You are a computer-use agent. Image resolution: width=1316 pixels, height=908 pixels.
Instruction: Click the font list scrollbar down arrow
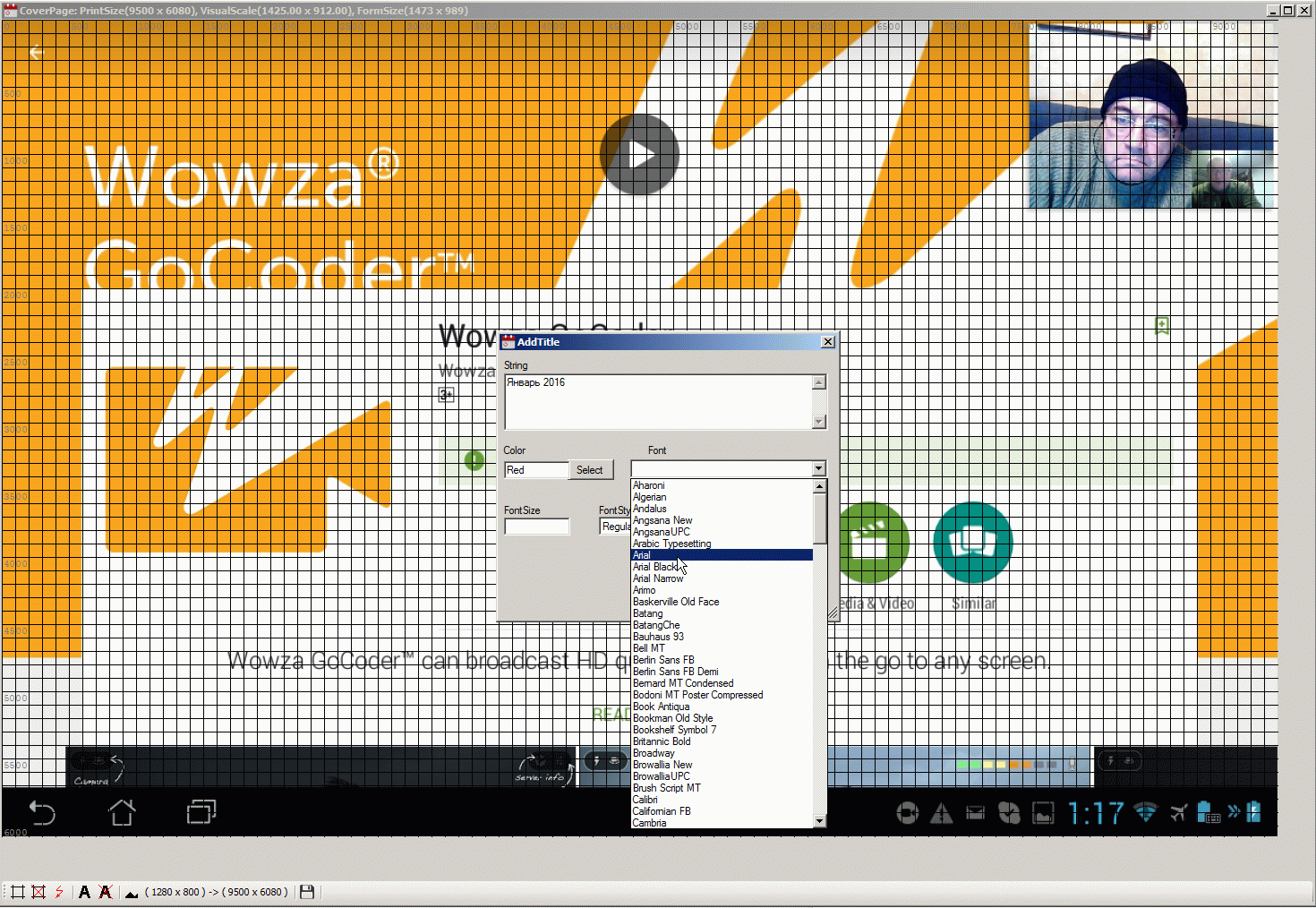click(819, 821)
